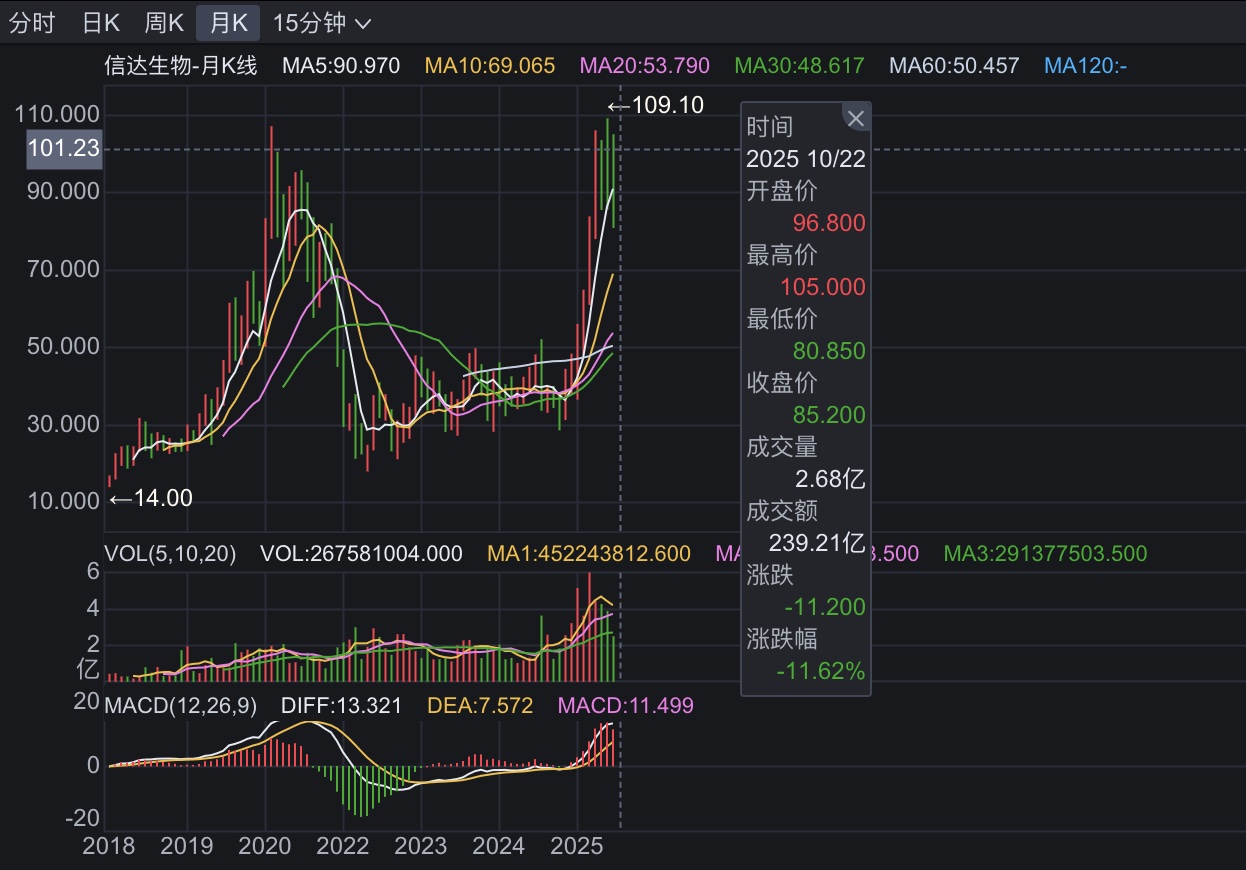Click the 信达生物-月K线 chart title
The image size is (1246, 870).
181,66
